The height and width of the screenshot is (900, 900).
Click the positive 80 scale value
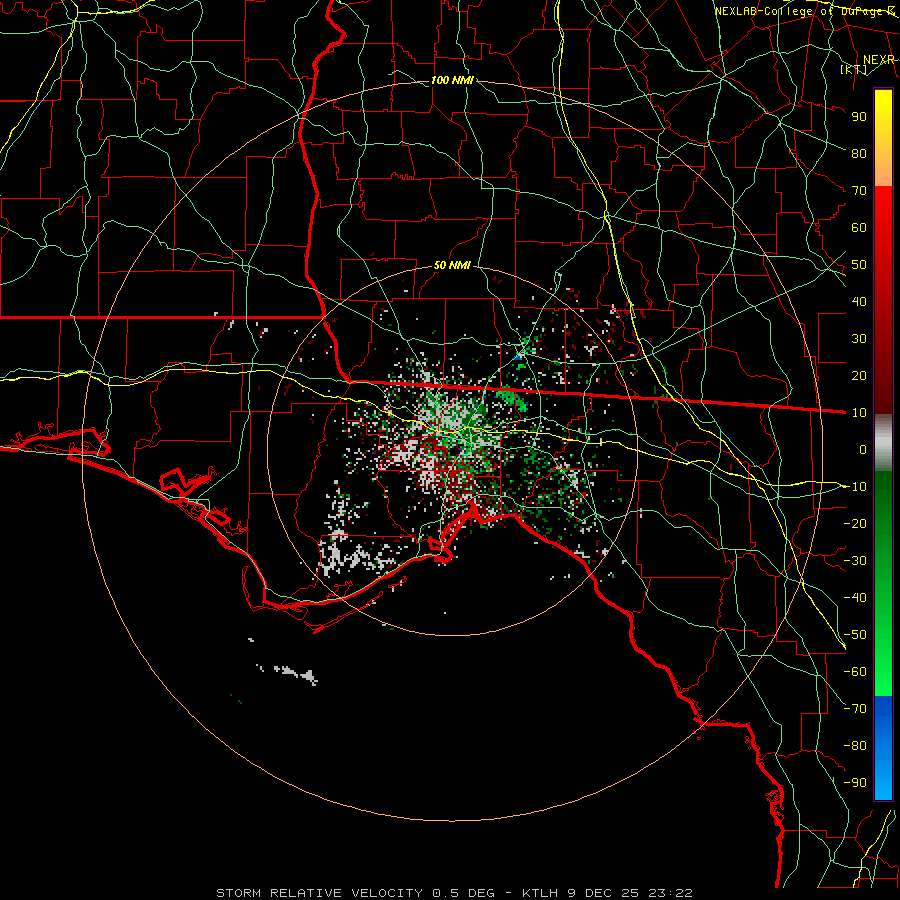[x=859, y=153]
